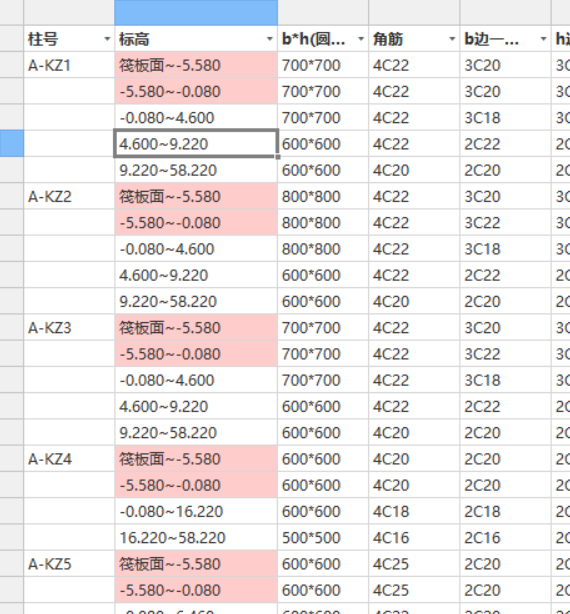
Task: Select the blue highlighted column header above 标高
Action: 196,13
